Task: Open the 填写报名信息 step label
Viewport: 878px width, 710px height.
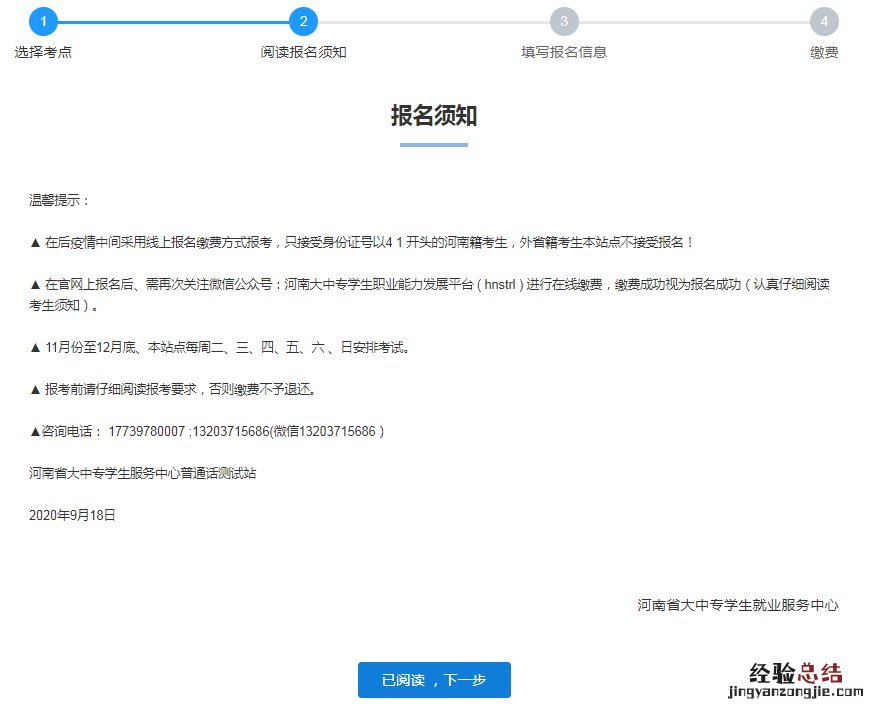Action: click(564, 52)
